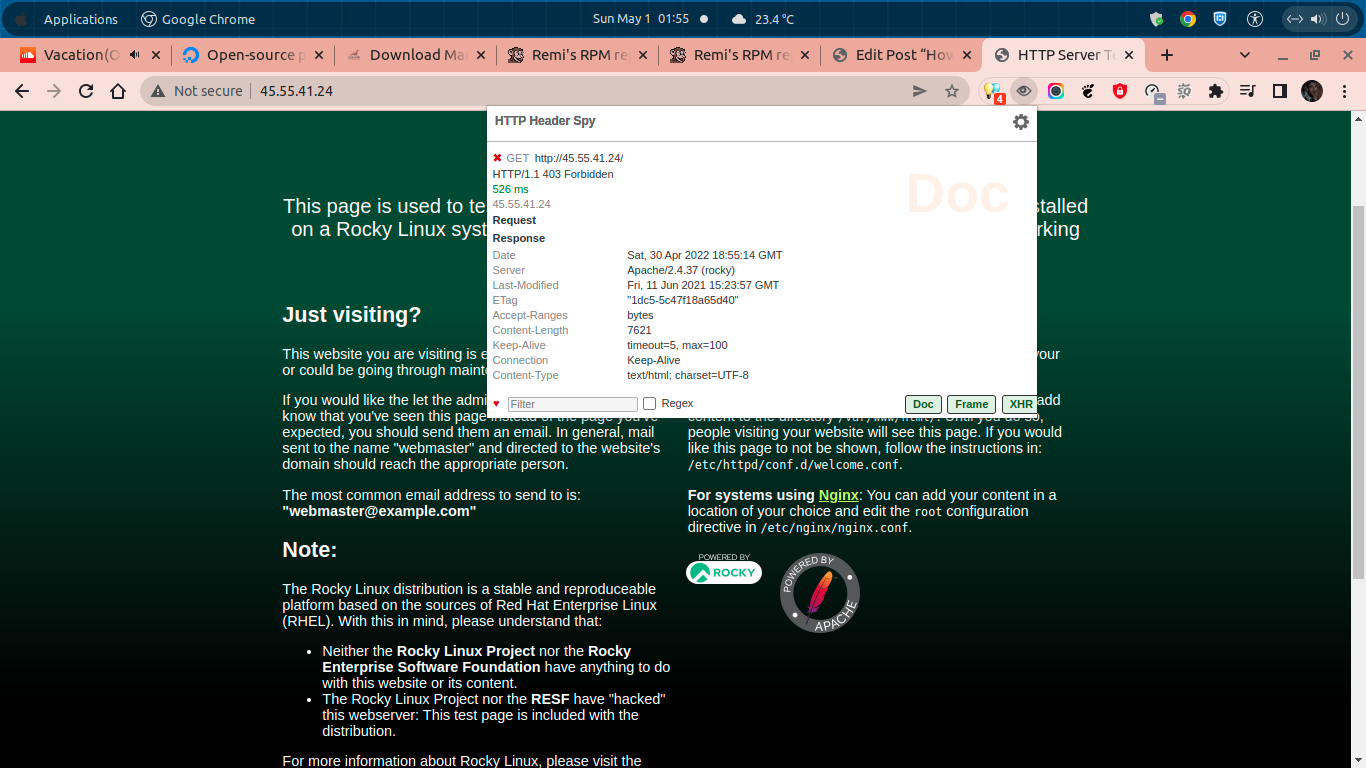This screenshot has width=1366, height=768.
Task: Click the Content-Type text/html; charset=UTF-8 value
Action: click(688, 375)
